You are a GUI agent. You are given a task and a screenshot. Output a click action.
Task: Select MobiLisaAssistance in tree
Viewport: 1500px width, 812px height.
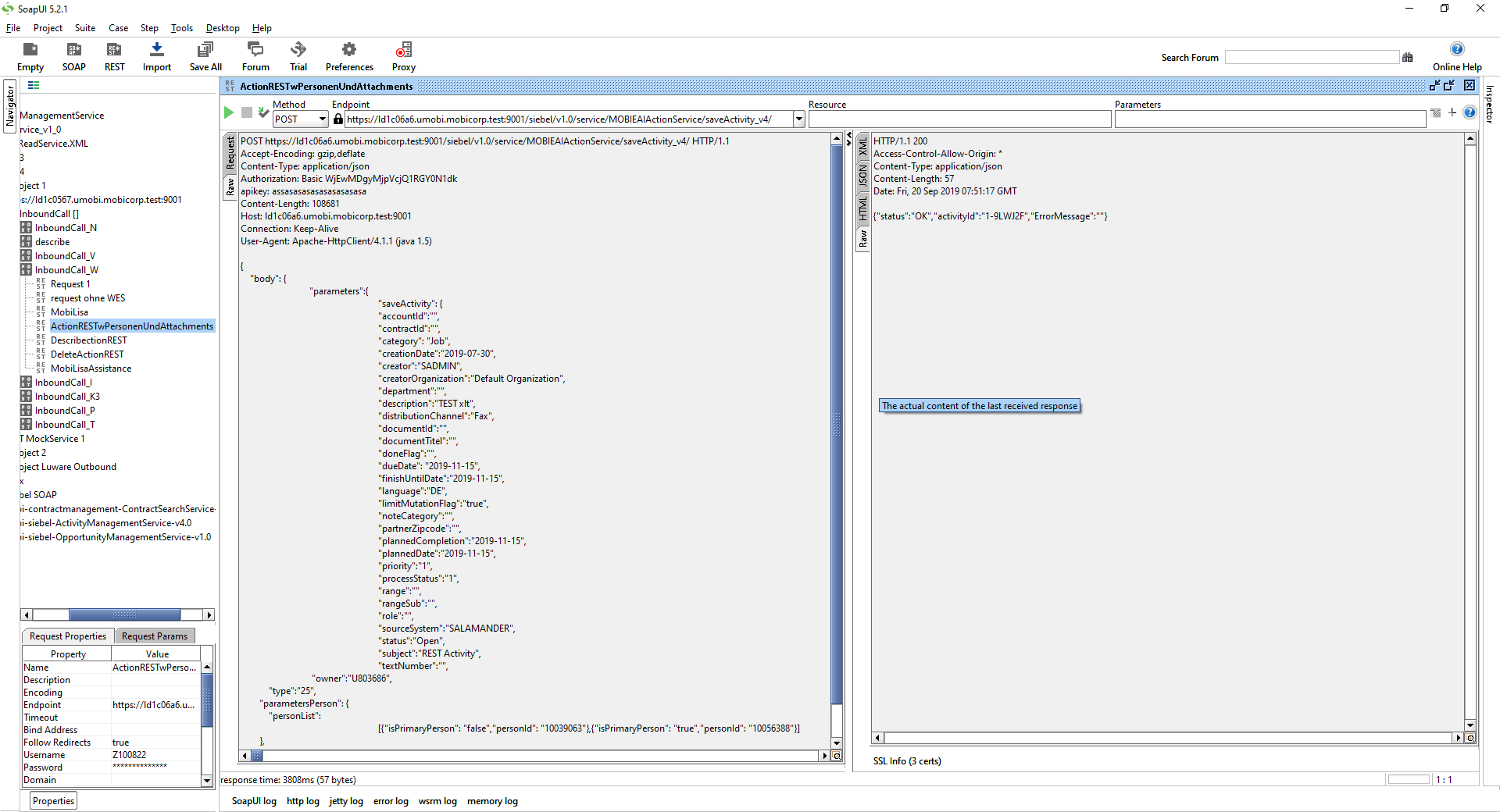tap(91, 369)
